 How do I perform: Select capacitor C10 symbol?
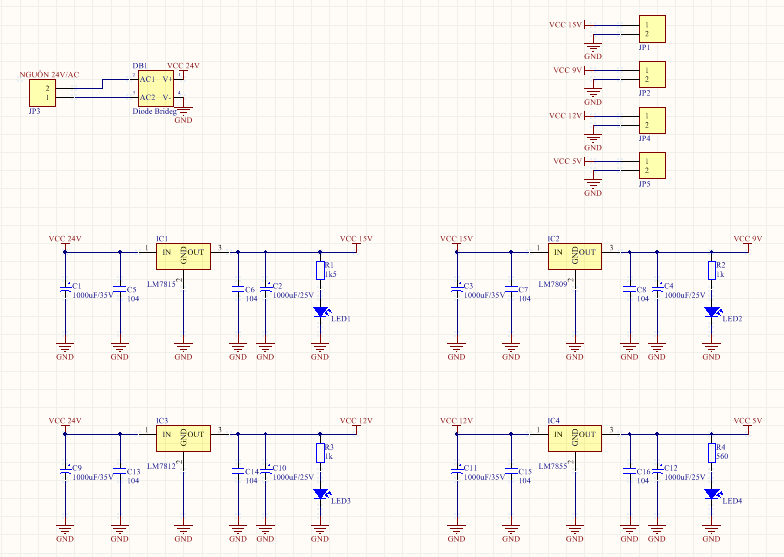click(x=266, y=470)
